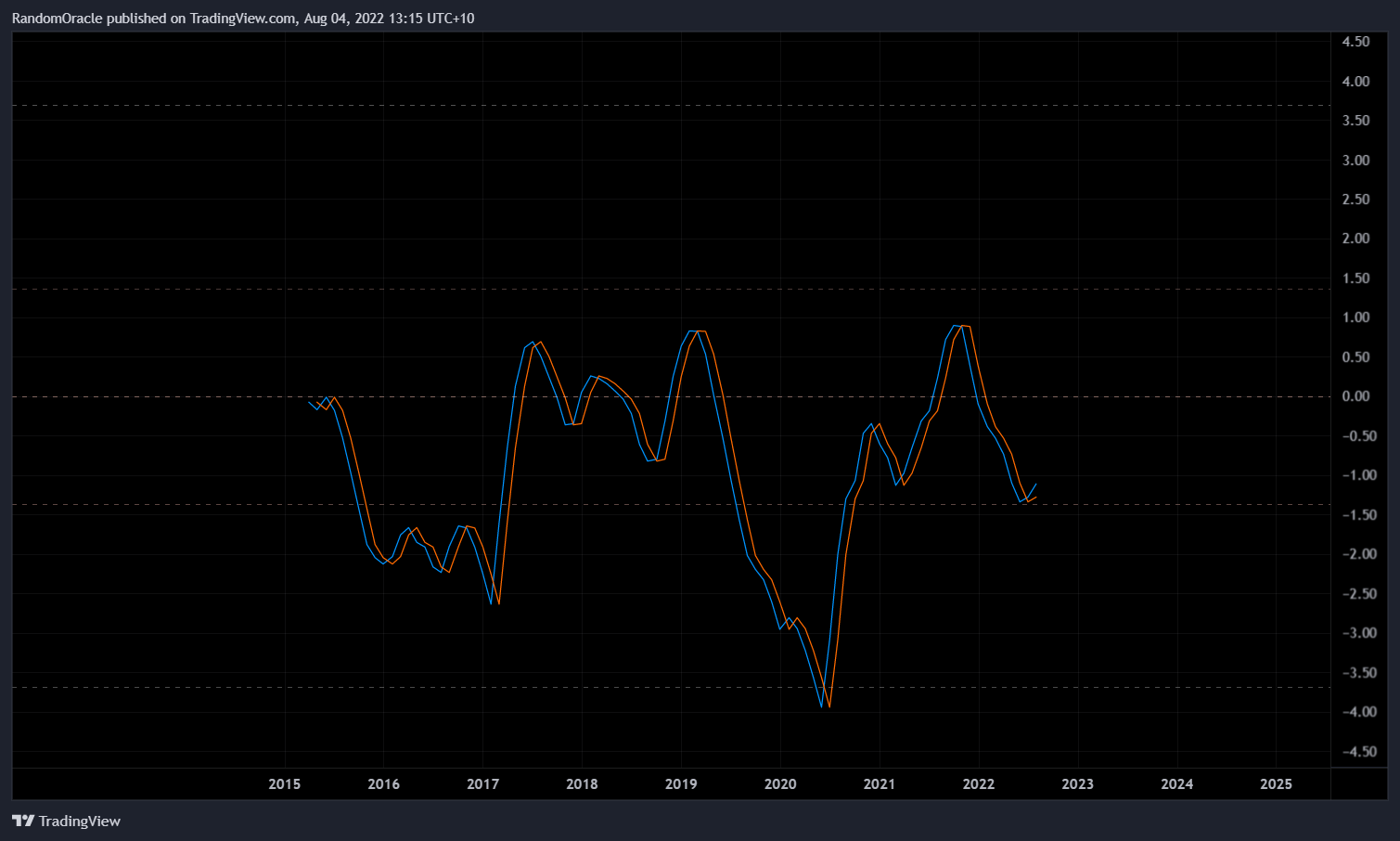Click the 3.00 price scale value
Screen dimensions: 1400x841
pos(1355,161)
